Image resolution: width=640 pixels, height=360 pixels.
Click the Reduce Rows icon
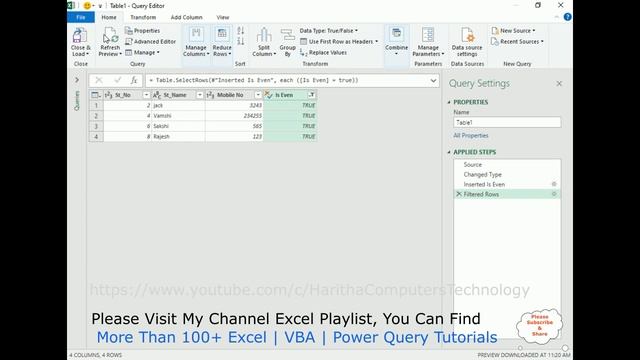(222, 35)
